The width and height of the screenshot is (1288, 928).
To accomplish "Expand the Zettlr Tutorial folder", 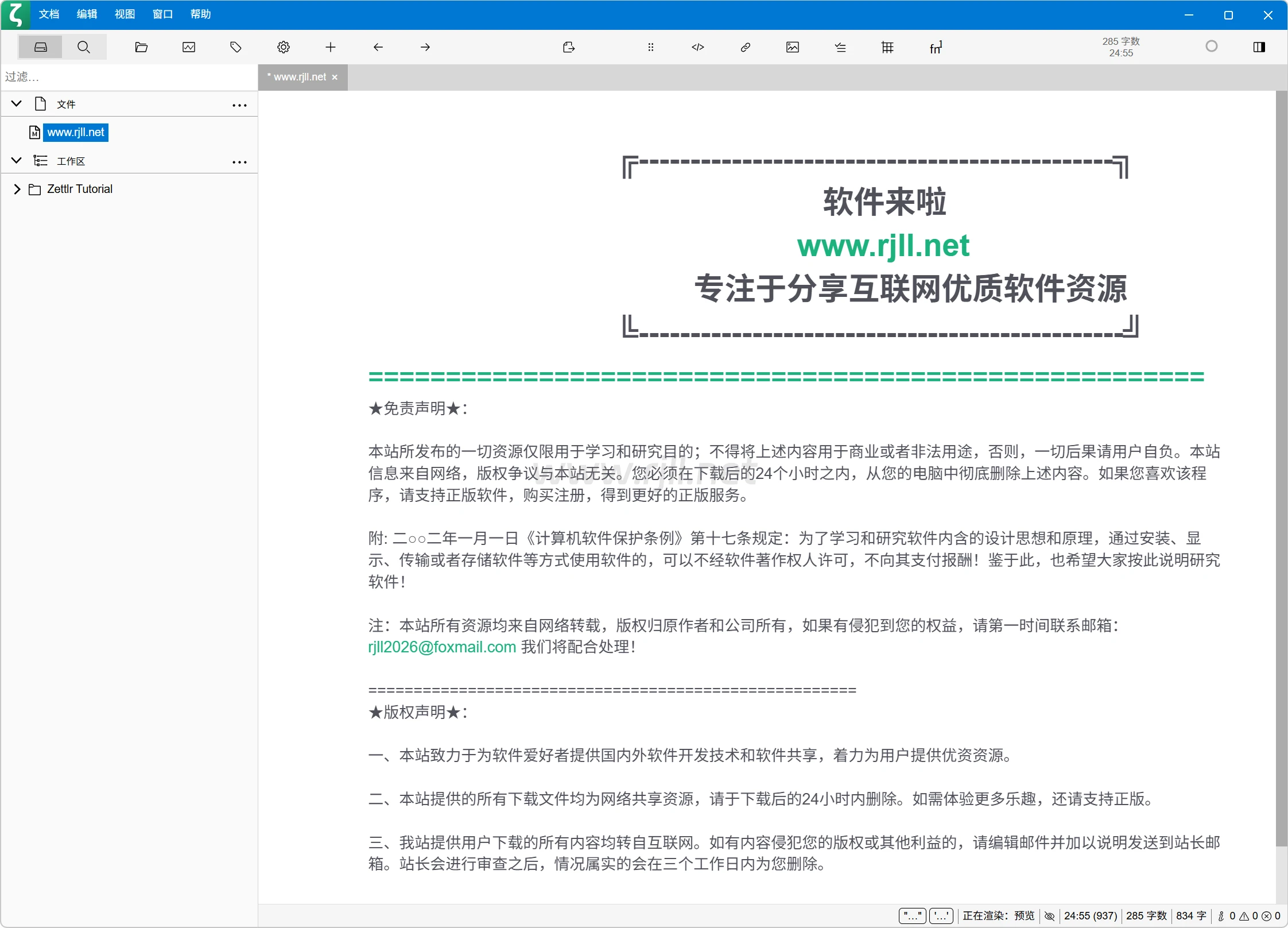I will pos(17,189).
